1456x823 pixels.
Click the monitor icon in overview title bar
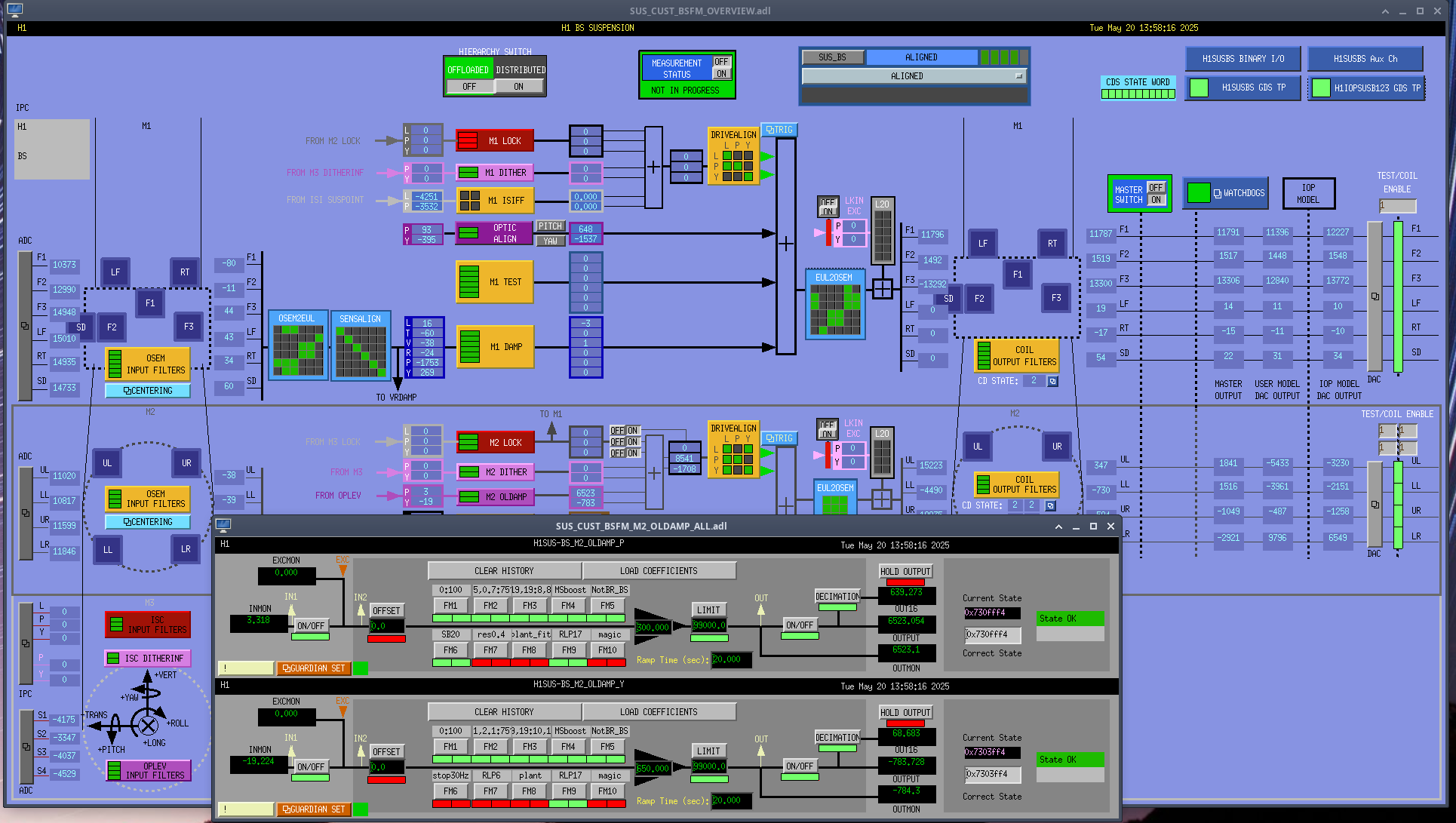pos(14,10)
